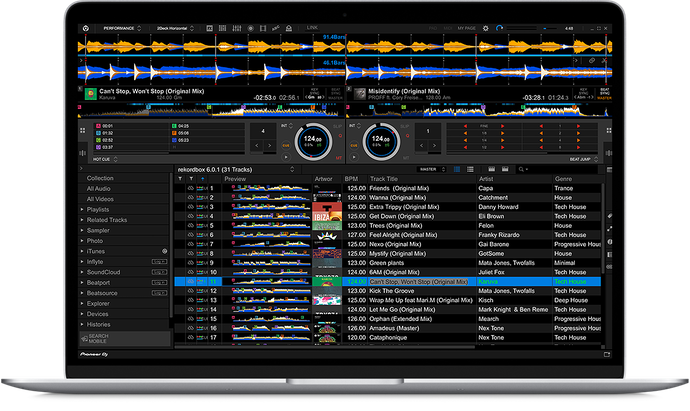Open the BEAT JUMP pad mode dropdown
690x411 pixels.
pyautogui.click(x=584, y=159)
